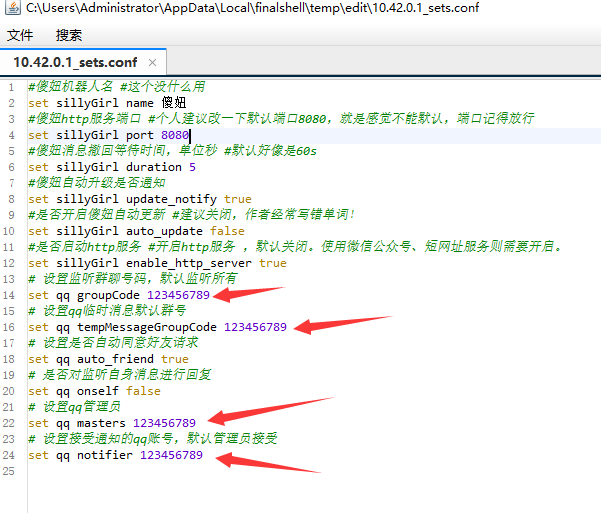This screenshot has height=513, width=601.
Task: Click comment #傻妞消息撤回等待时间
Action: click(172, 151)
